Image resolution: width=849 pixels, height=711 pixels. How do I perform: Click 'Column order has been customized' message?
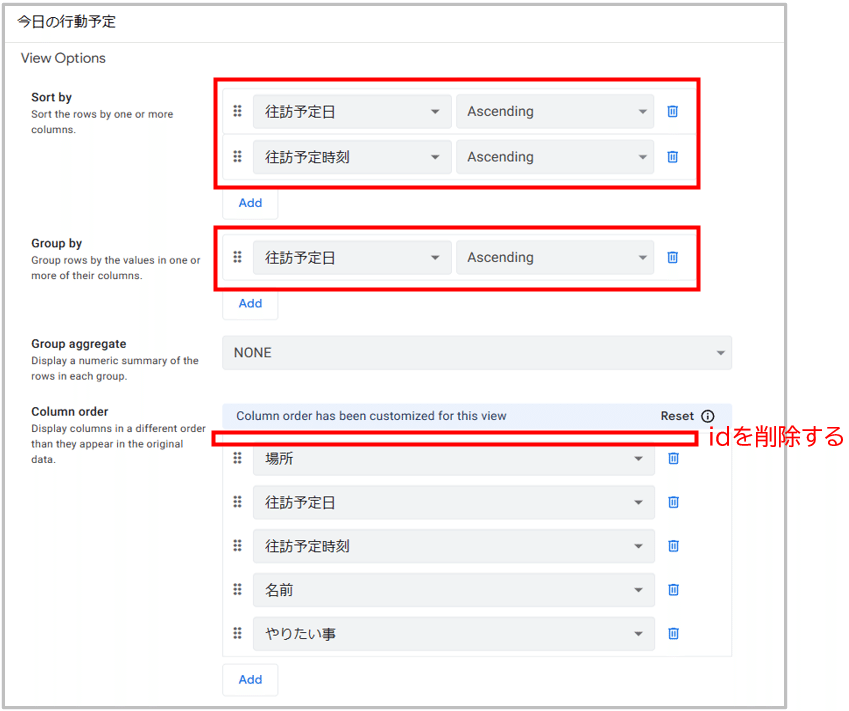pos(371,416)
